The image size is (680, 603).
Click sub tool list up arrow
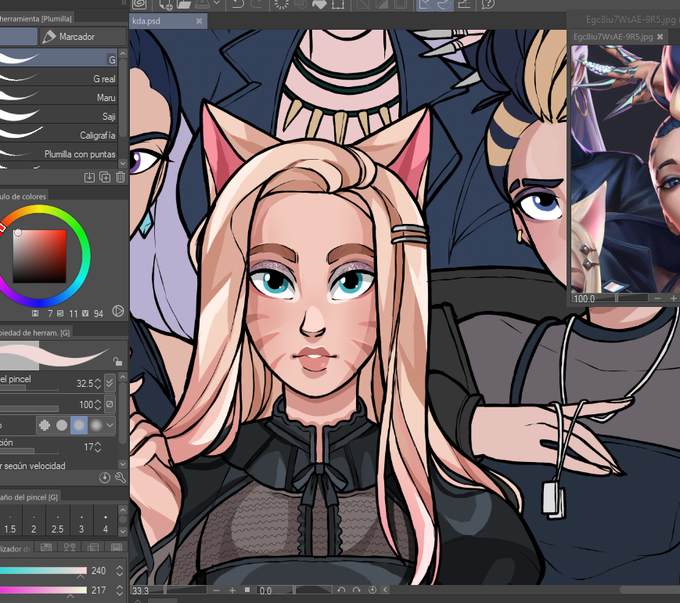(123, 53)
